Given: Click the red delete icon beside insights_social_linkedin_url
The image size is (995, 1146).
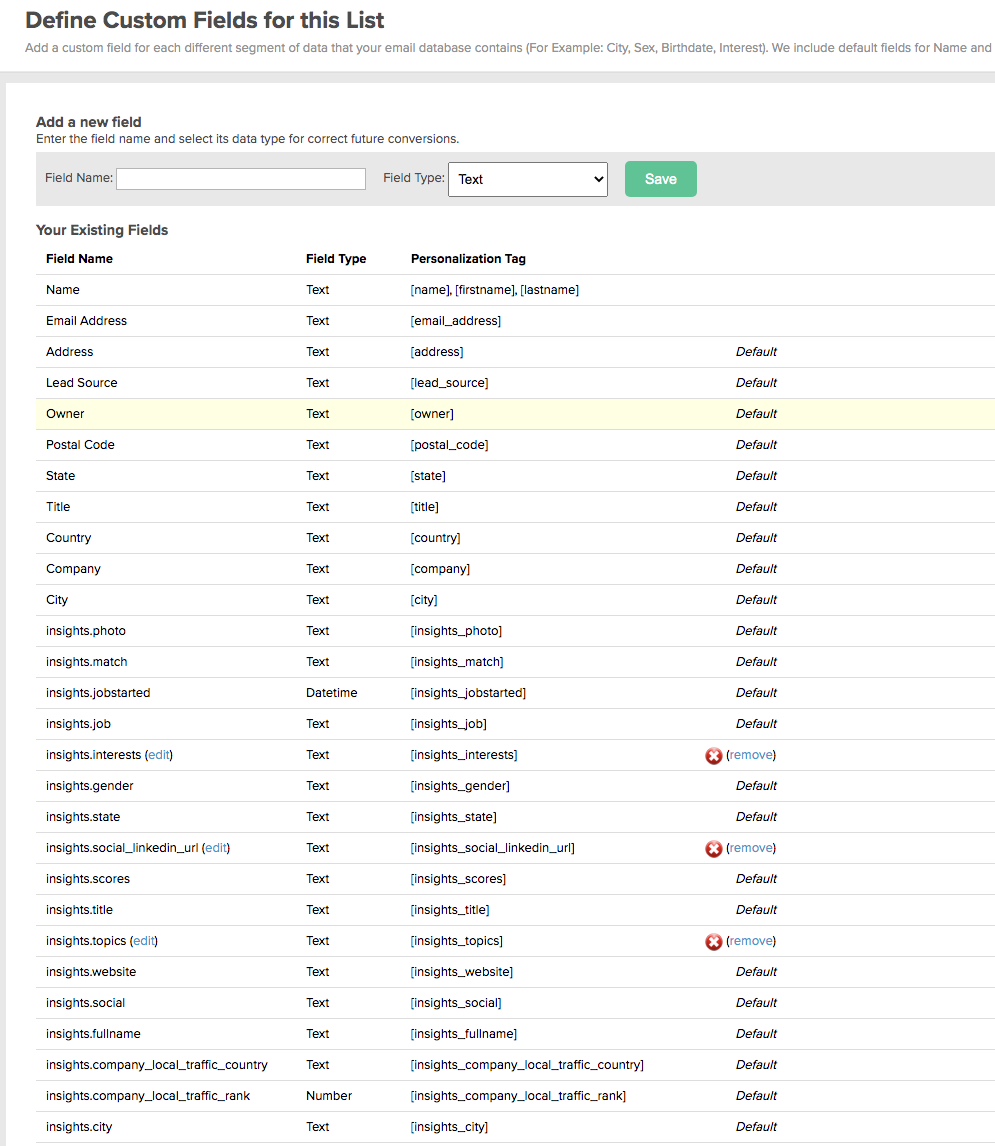Looking at the screenshot, I should pyautogui.click(x=714, y=849).
